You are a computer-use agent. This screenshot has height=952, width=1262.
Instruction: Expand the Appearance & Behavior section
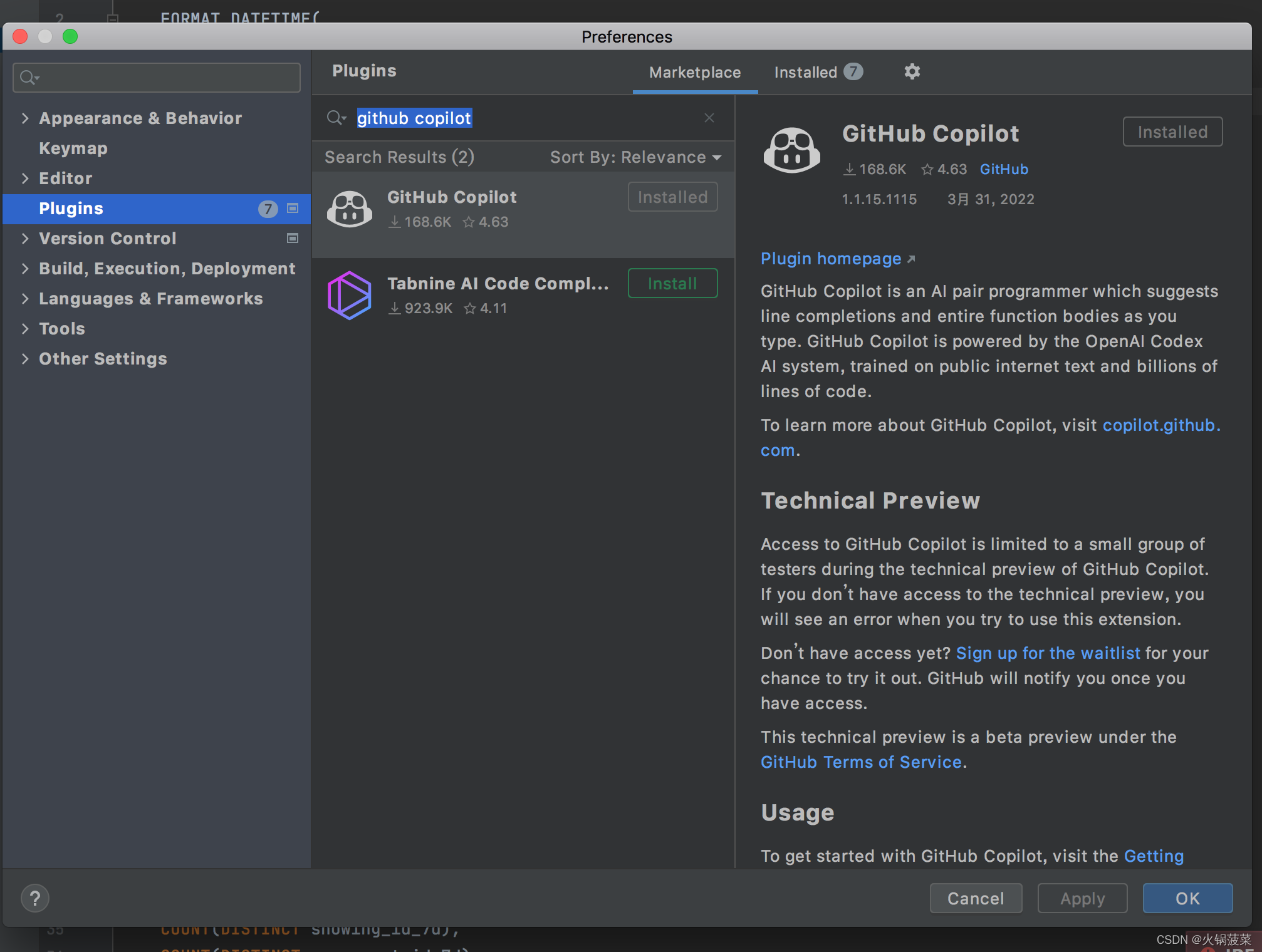click(25, 118)
